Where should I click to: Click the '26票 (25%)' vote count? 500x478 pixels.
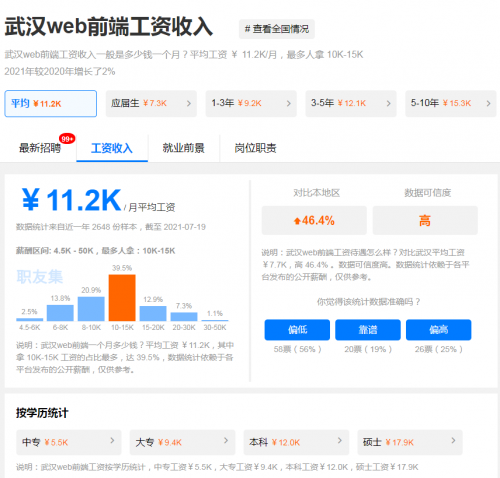pos(439,349)
